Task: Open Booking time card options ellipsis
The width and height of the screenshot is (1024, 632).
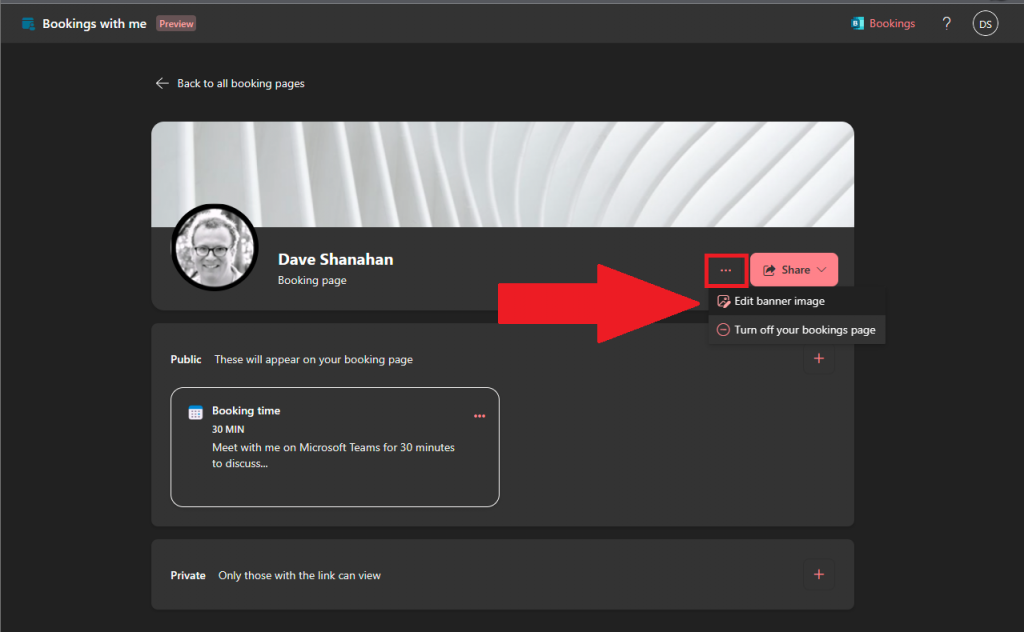Action: pos(479,416)
